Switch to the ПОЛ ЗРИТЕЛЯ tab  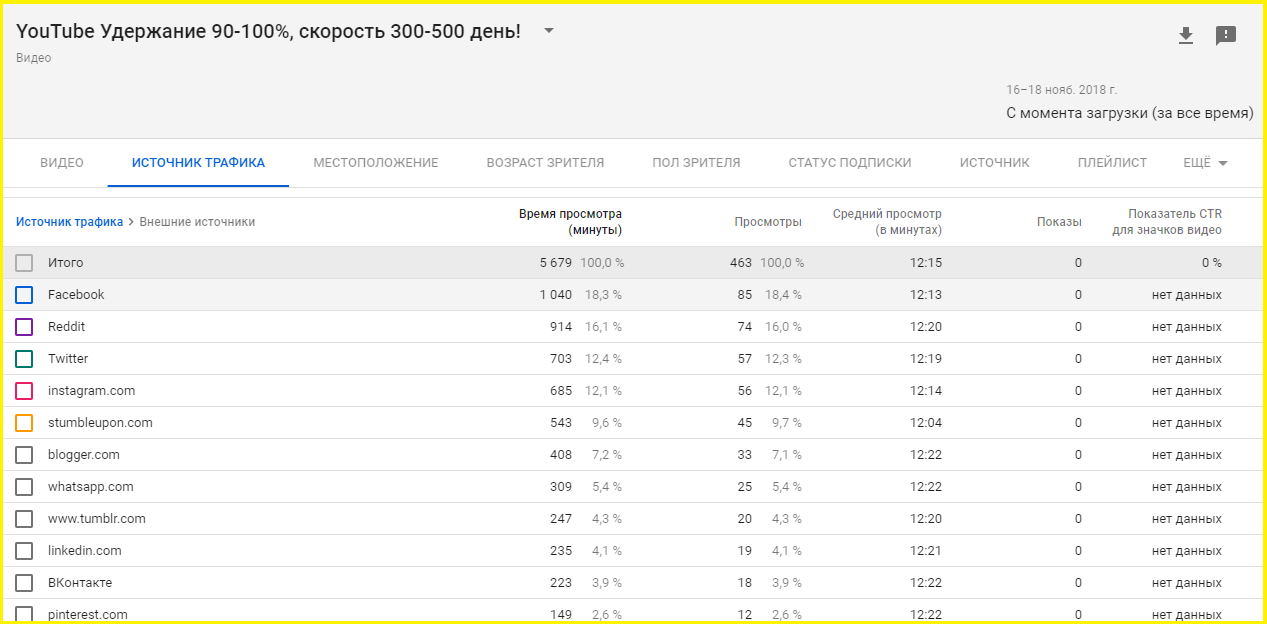[x=696, y=163]
